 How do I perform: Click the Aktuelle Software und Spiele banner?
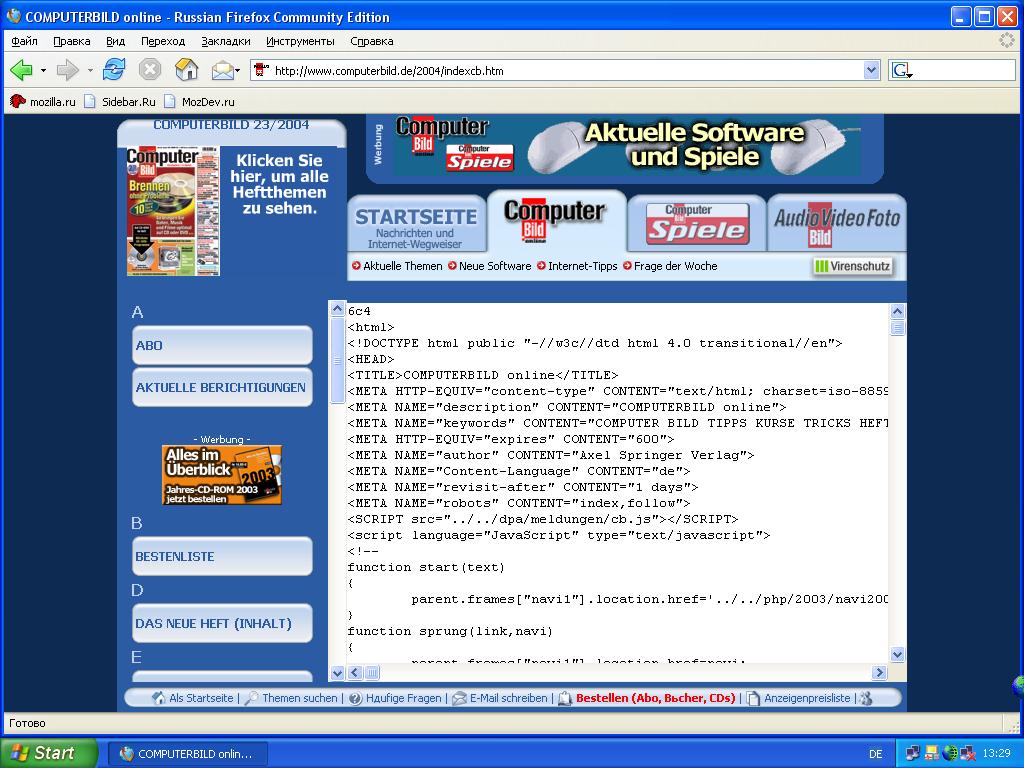tap(627, 146)
